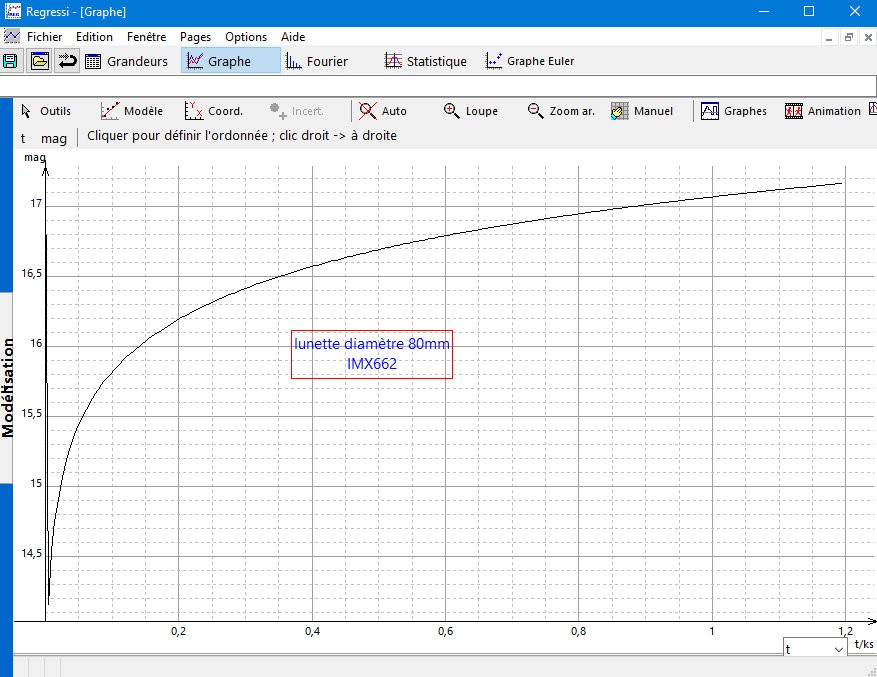The height and width of the screenshot is (677, 877).
Task: Open the Coord. coordinates settings
Action: coord(214,111)
